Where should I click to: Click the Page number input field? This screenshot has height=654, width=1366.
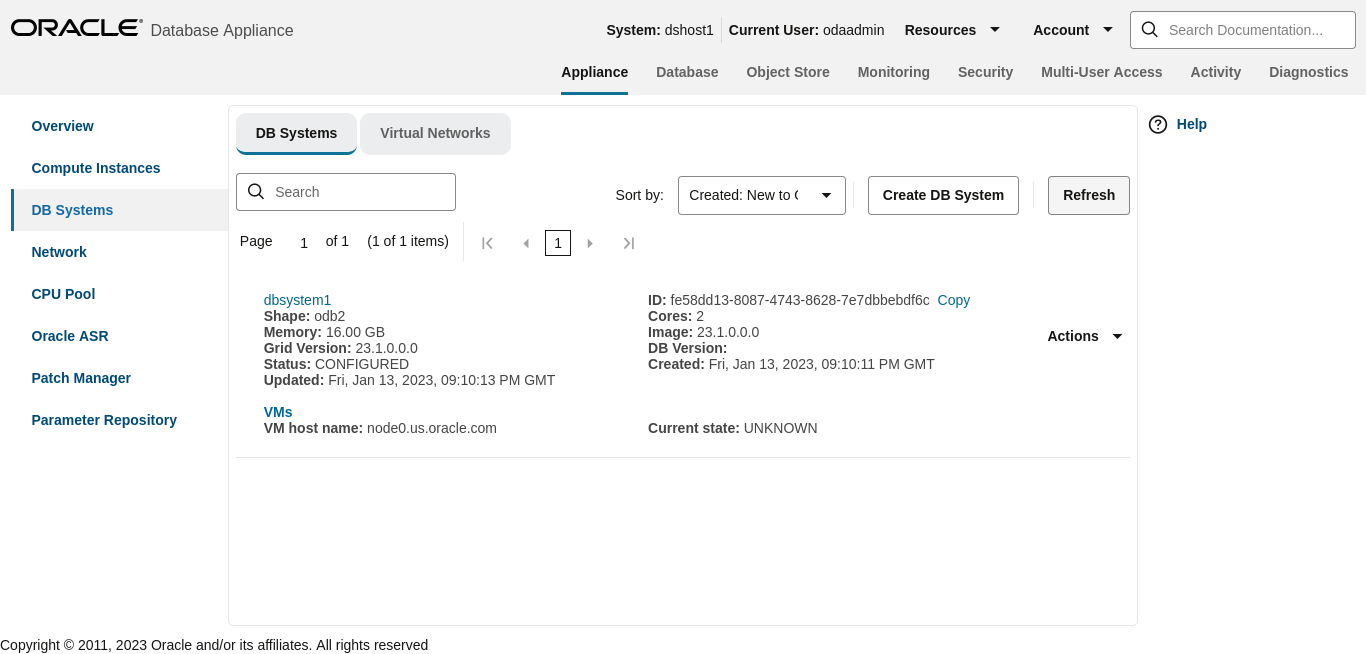point(303,242)
